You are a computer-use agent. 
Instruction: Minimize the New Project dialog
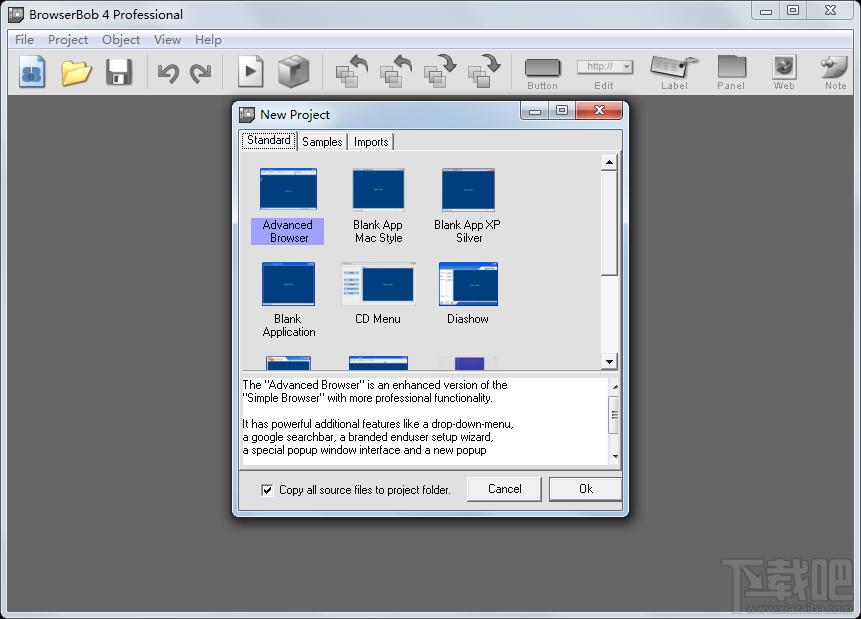[534, 110]
